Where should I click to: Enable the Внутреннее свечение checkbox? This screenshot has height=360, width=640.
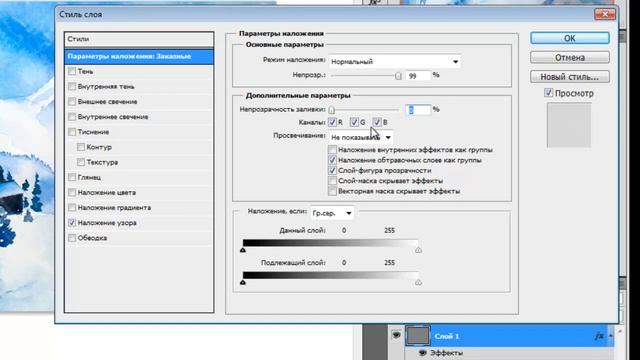point(72,117)
